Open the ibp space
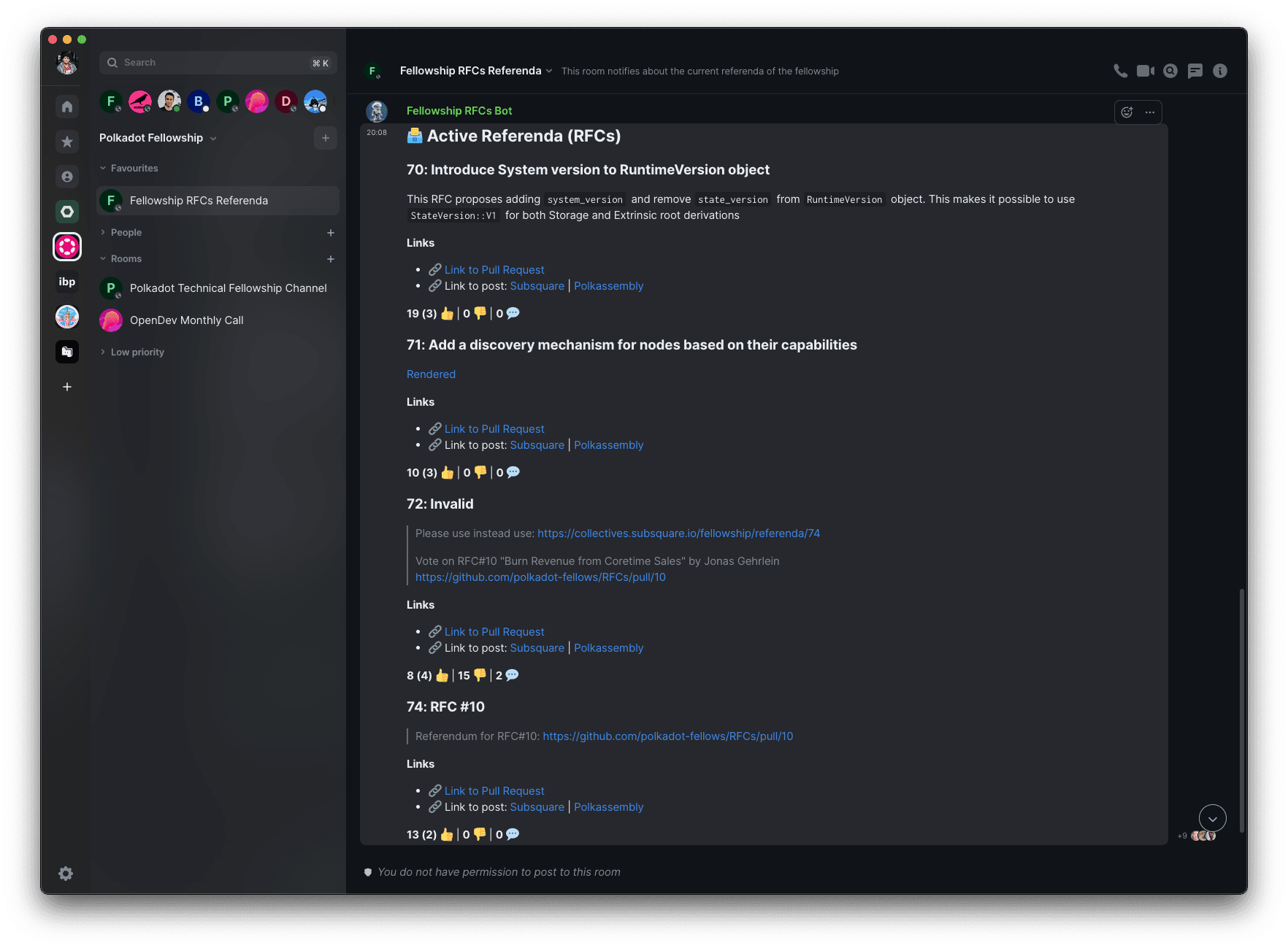This screenshot has height=948, width=1288. pyautogui.click(x=67, y=282)
